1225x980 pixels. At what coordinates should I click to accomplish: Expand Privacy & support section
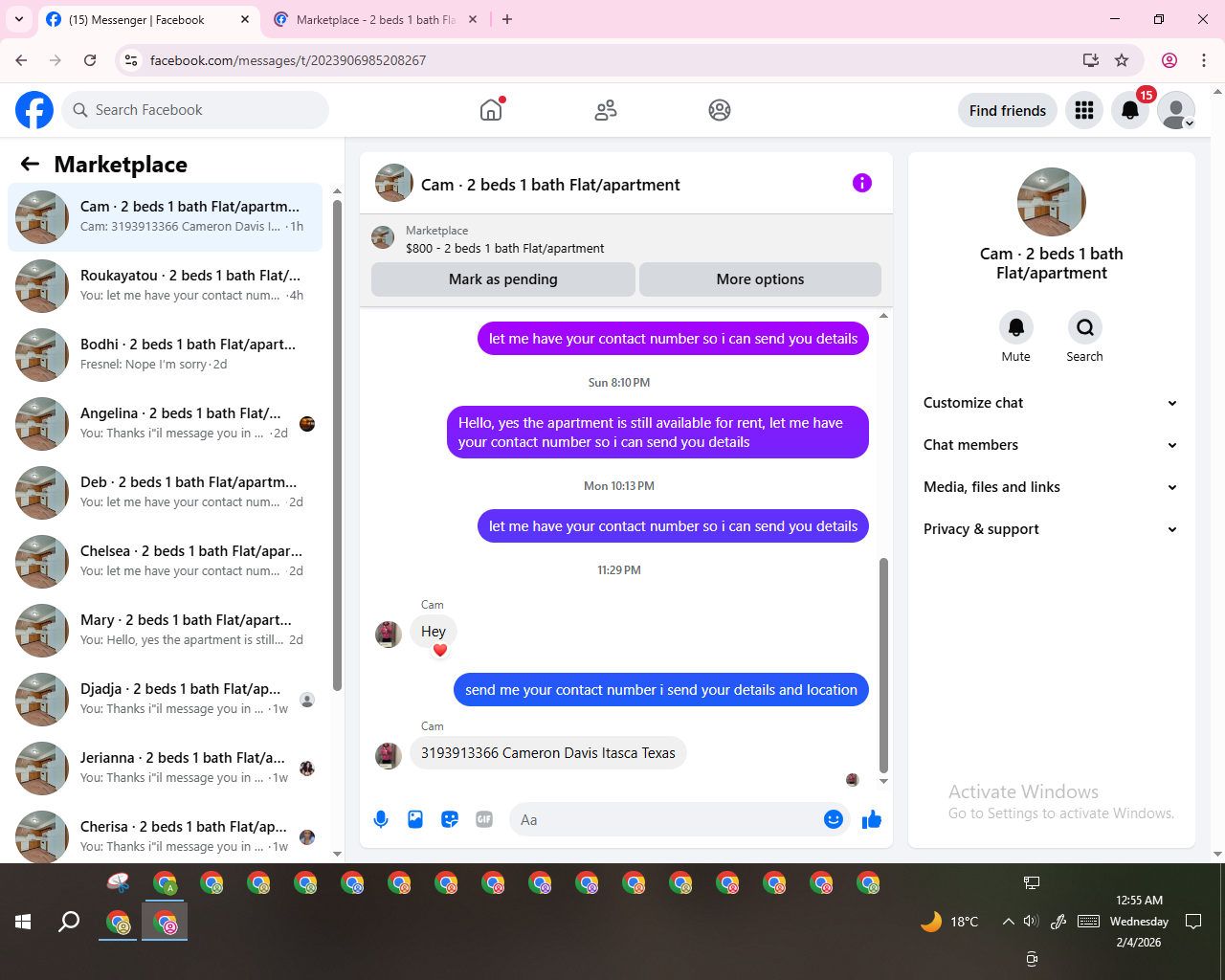pyautogui.click(x=1051, y=529)
